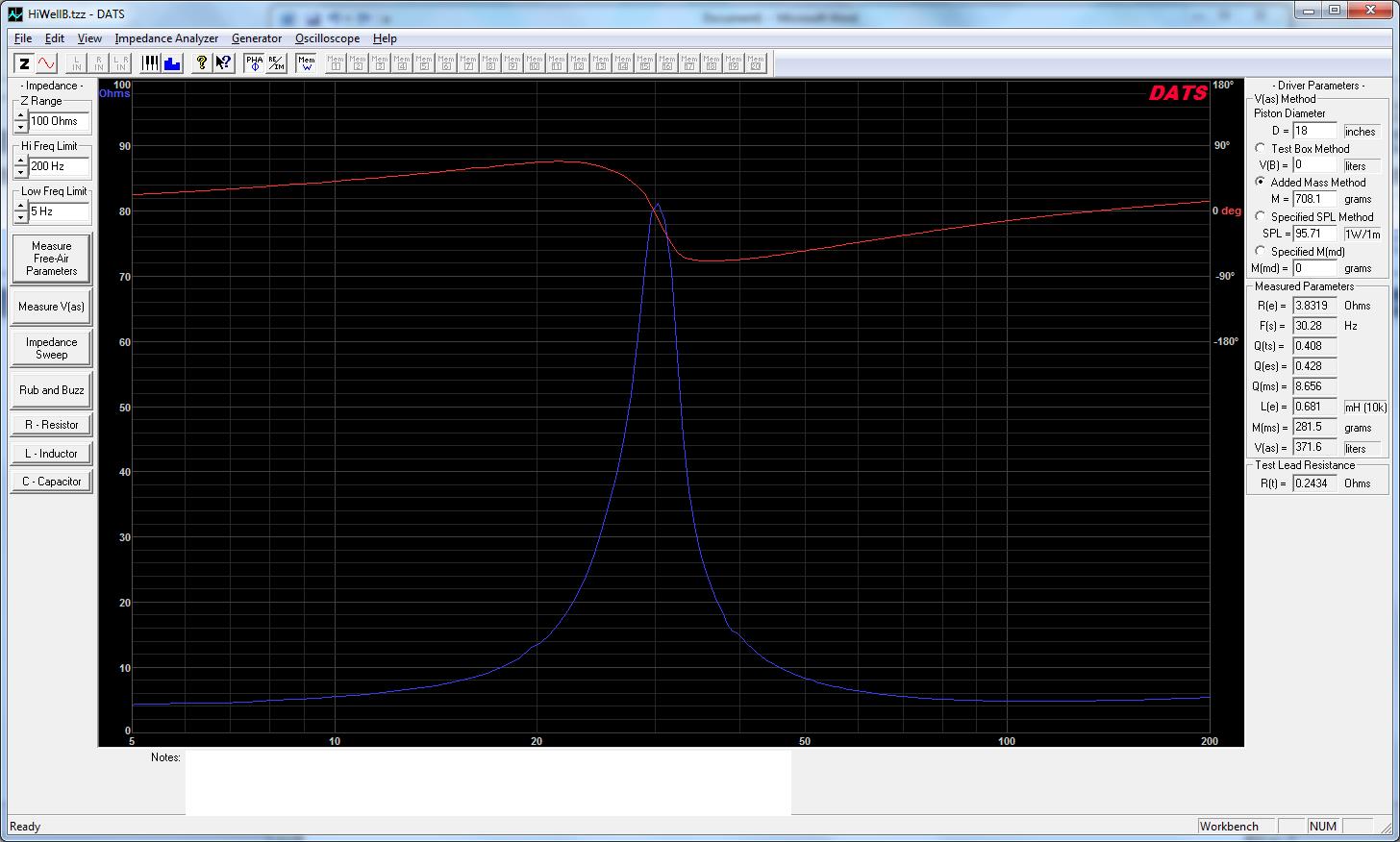Open the View menu
1400x842 pixels.
89,38
